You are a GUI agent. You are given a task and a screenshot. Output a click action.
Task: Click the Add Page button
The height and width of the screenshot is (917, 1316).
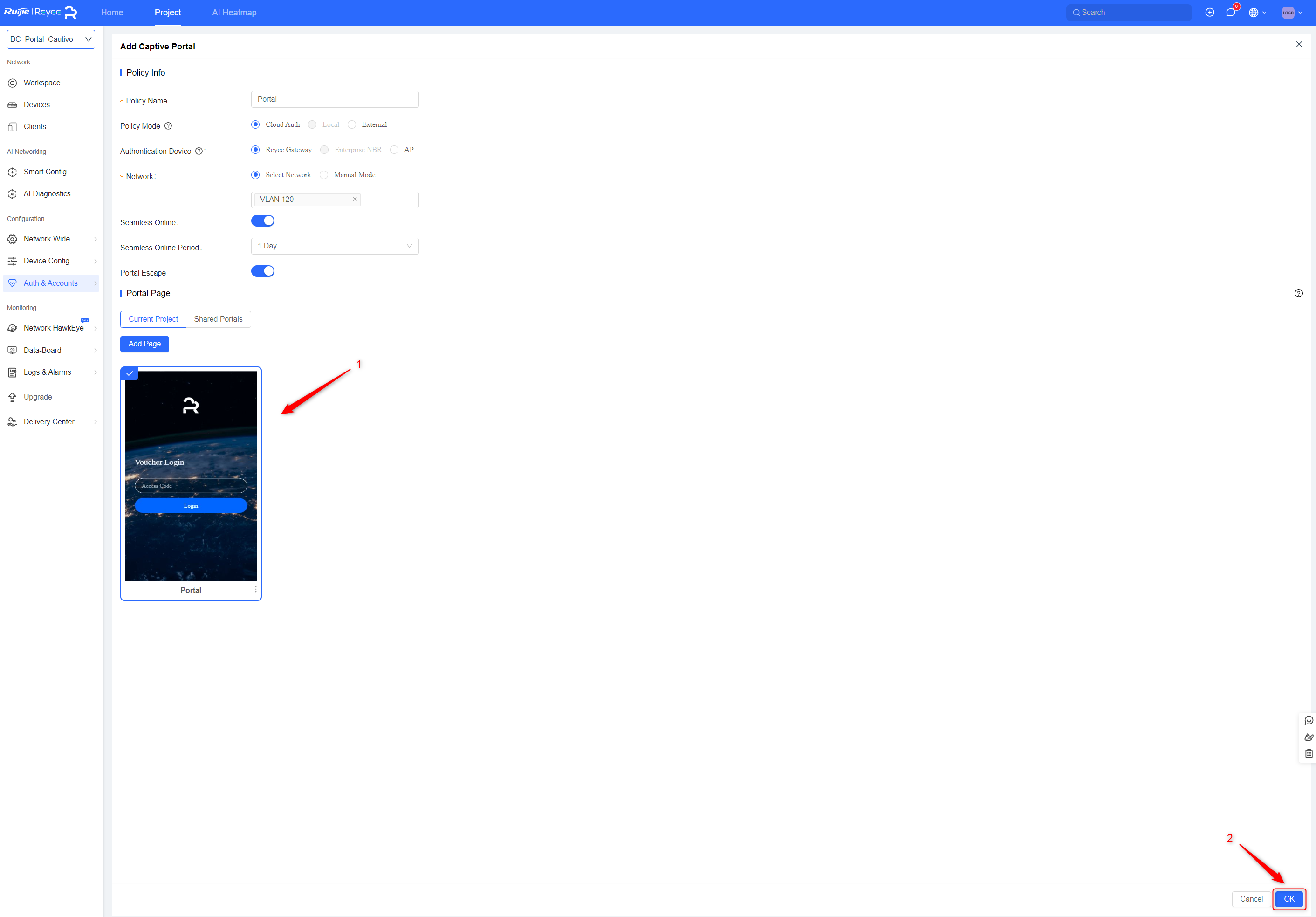(144, 344)
